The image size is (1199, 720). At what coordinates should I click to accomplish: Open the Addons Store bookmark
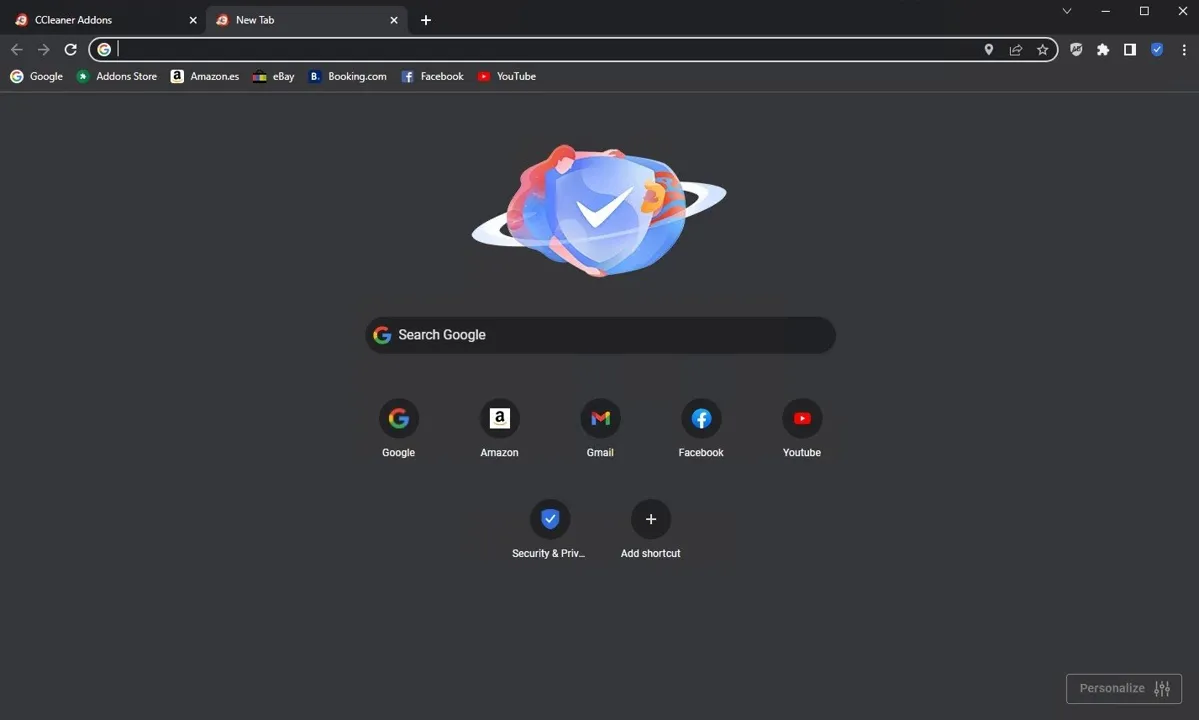pyautogui.click(x=116, y=76)
